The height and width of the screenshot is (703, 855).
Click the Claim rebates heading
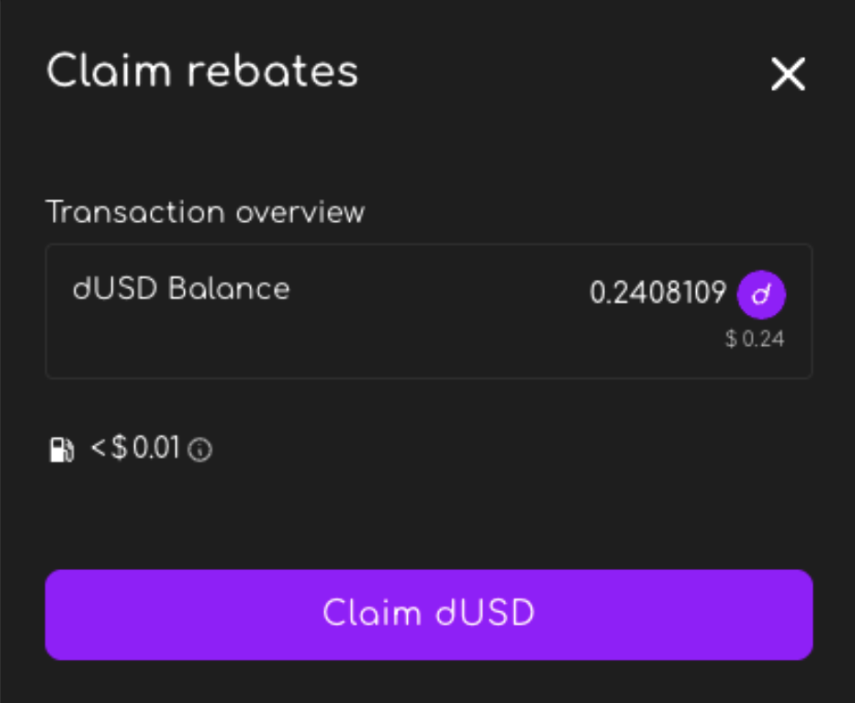pyautogui.click(x=202, y=72)
